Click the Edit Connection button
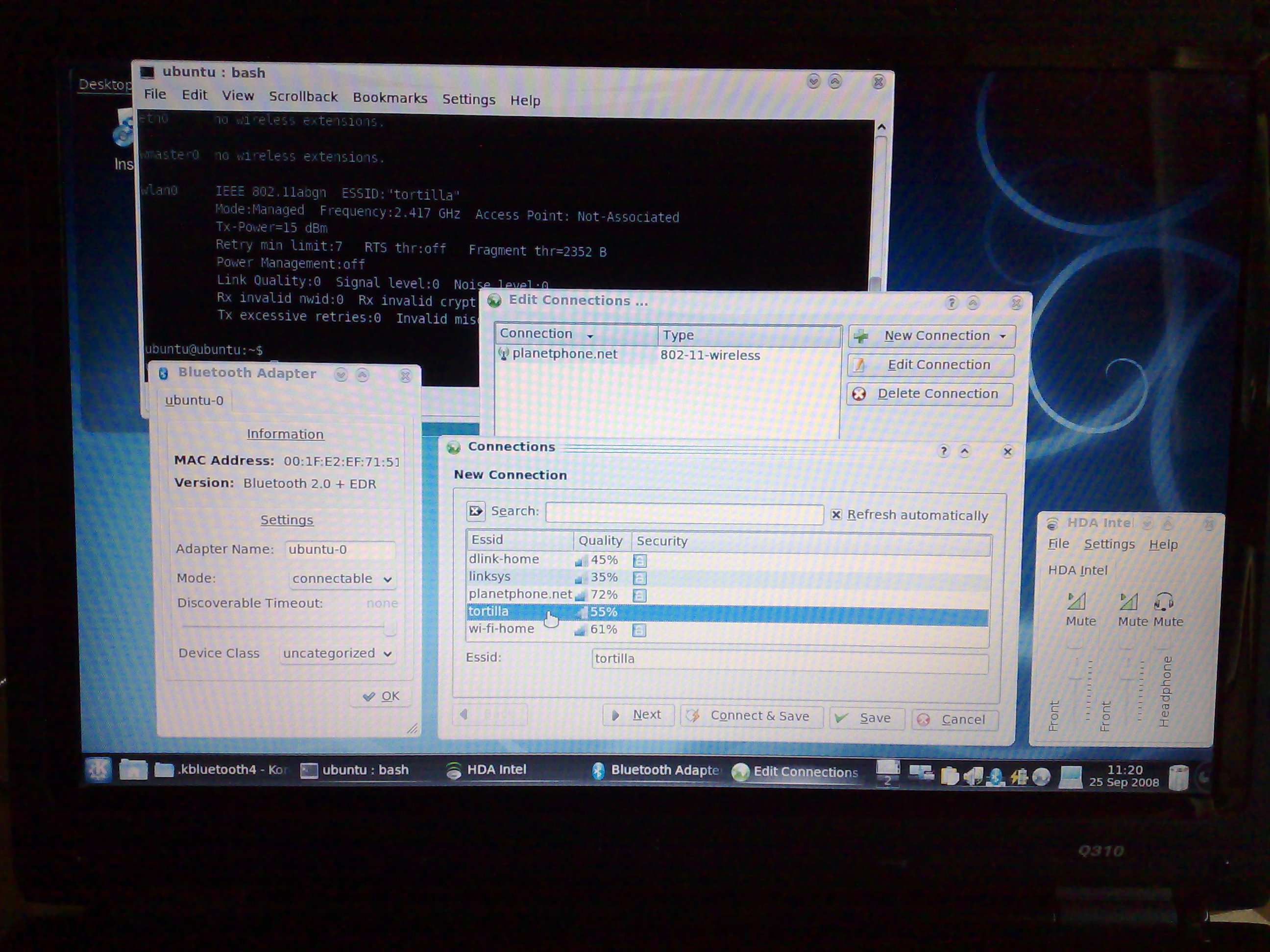Viewport: 1270px width, 952px height. tap(930, 365)
